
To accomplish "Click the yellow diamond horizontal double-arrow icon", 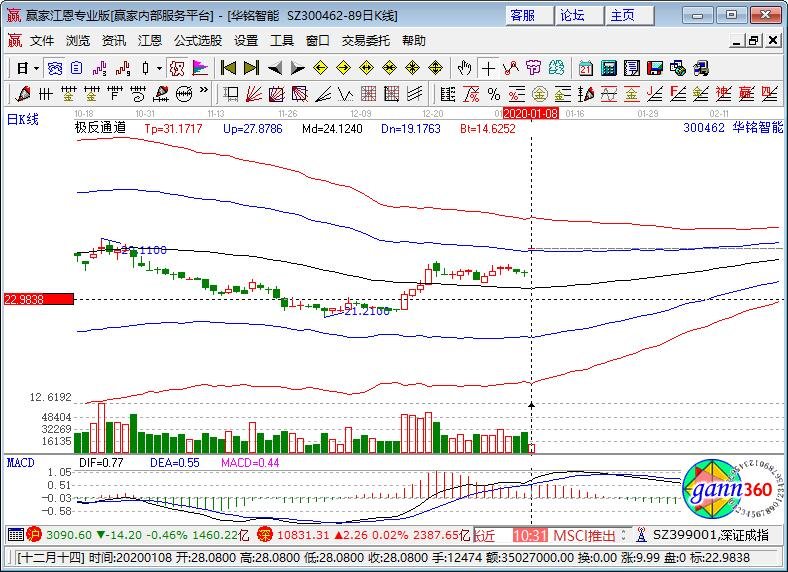I will [366, 68].
